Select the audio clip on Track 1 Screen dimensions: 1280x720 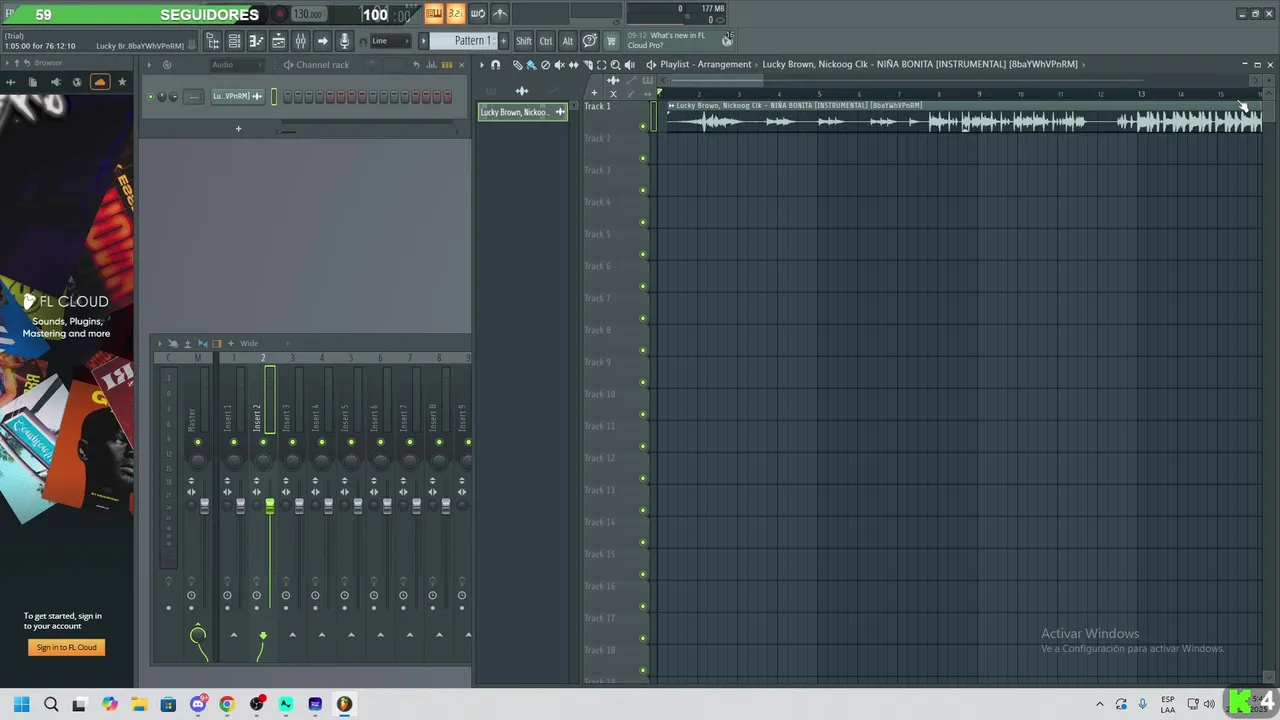(965, 118)
